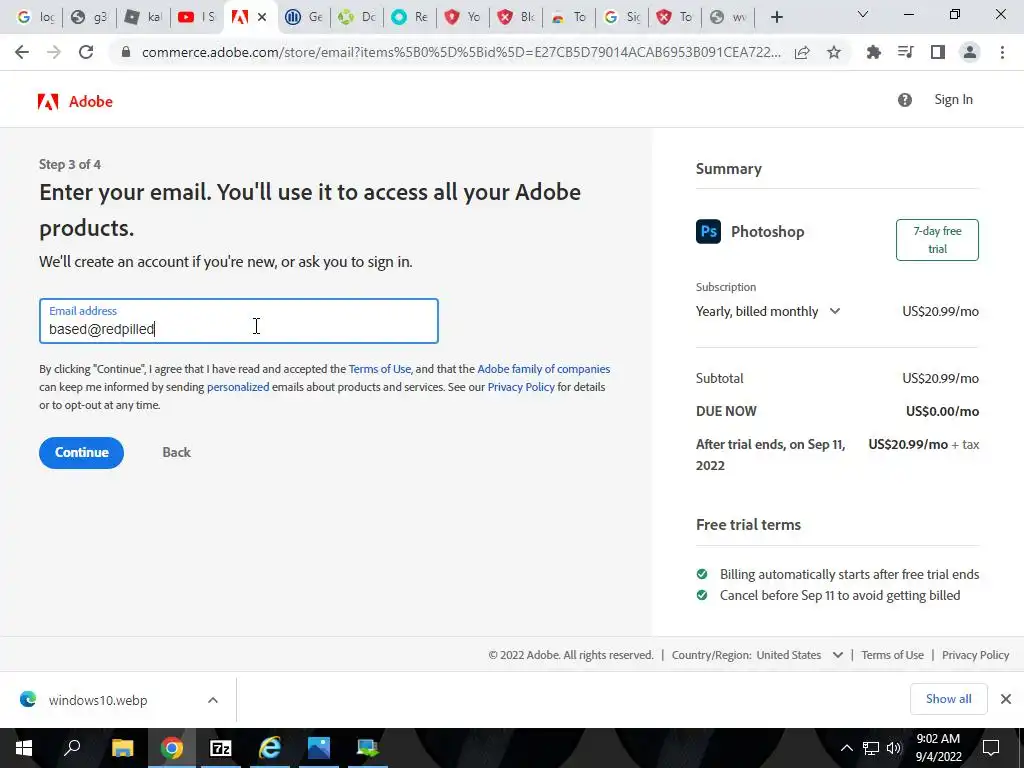The width and height of the screenshot is (1024, 768).
Task: Open File Explorer from taskbar
Action: tap(122, 748)
